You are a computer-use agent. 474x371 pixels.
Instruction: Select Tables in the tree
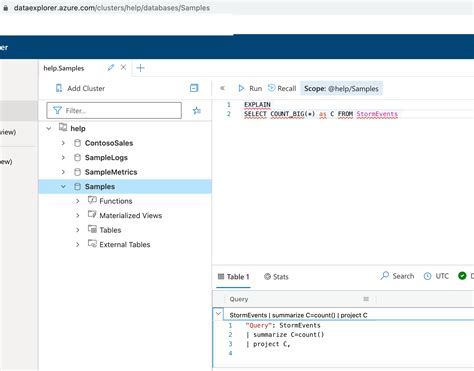110,230
